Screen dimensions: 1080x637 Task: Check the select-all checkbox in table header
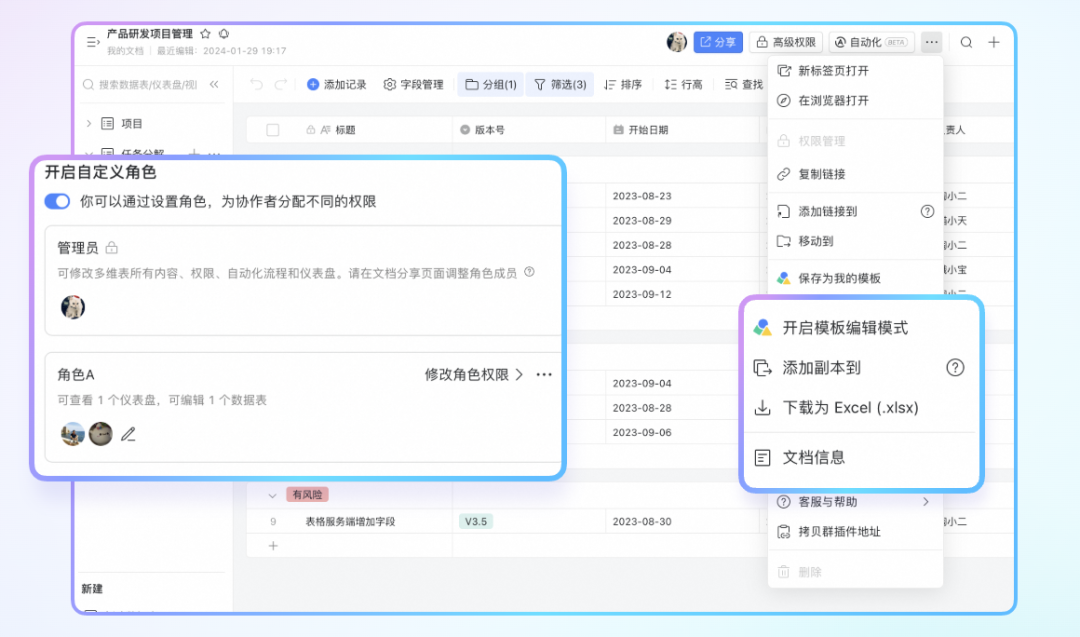(x=273, y=130)
